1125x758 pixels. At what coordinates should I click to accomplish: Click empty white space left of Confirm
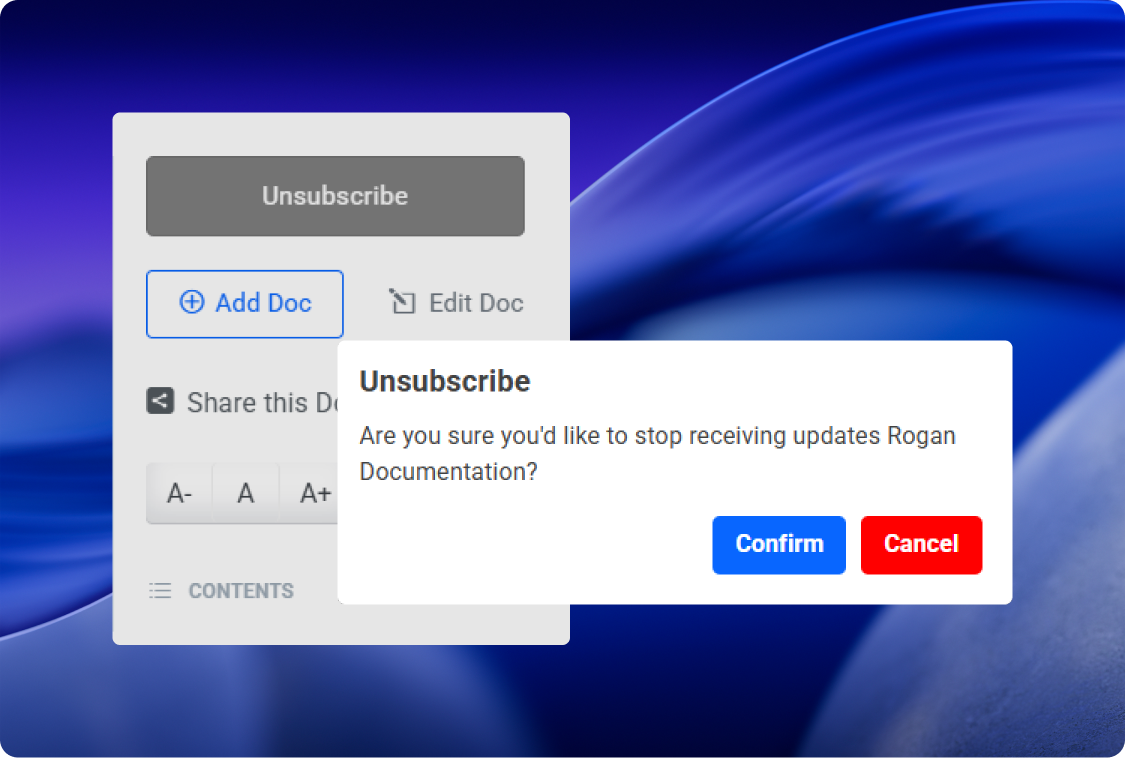[x=520, y=545]
